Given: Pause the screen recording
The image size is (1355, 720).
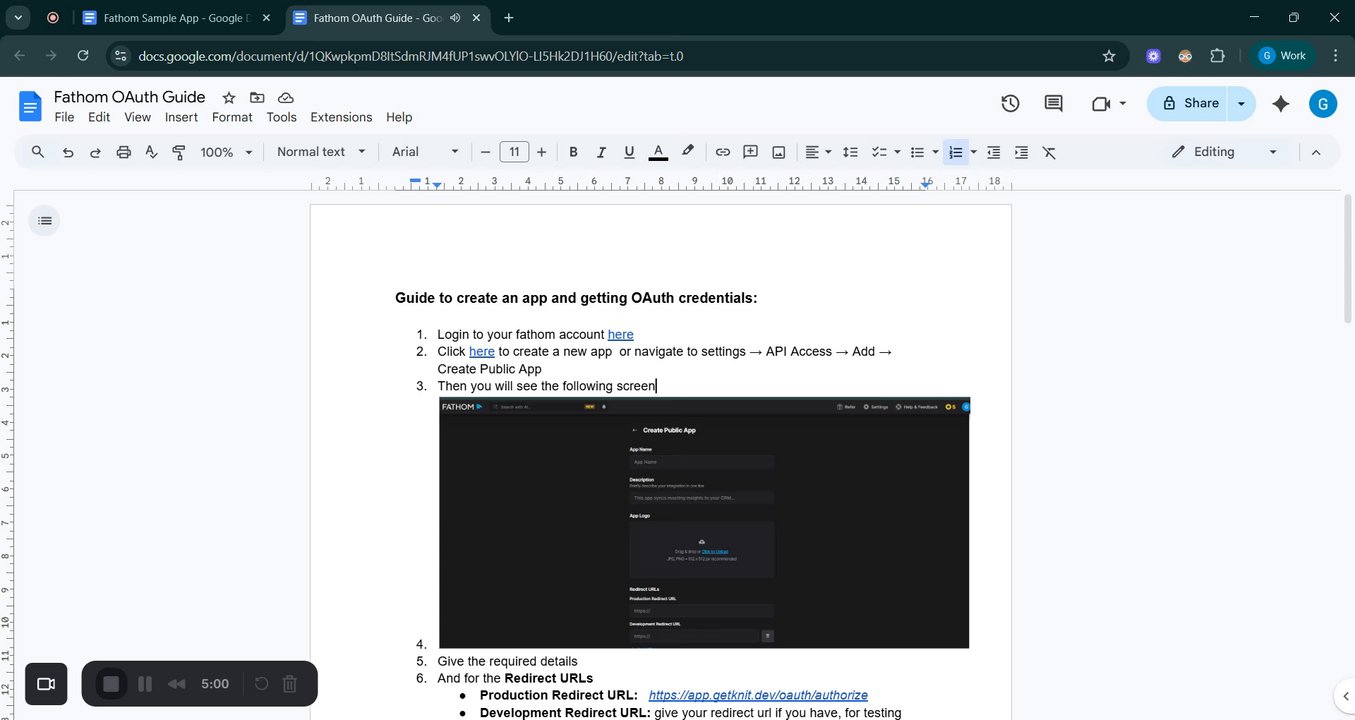Looking at the screenshot, I should tap(145, 684).
